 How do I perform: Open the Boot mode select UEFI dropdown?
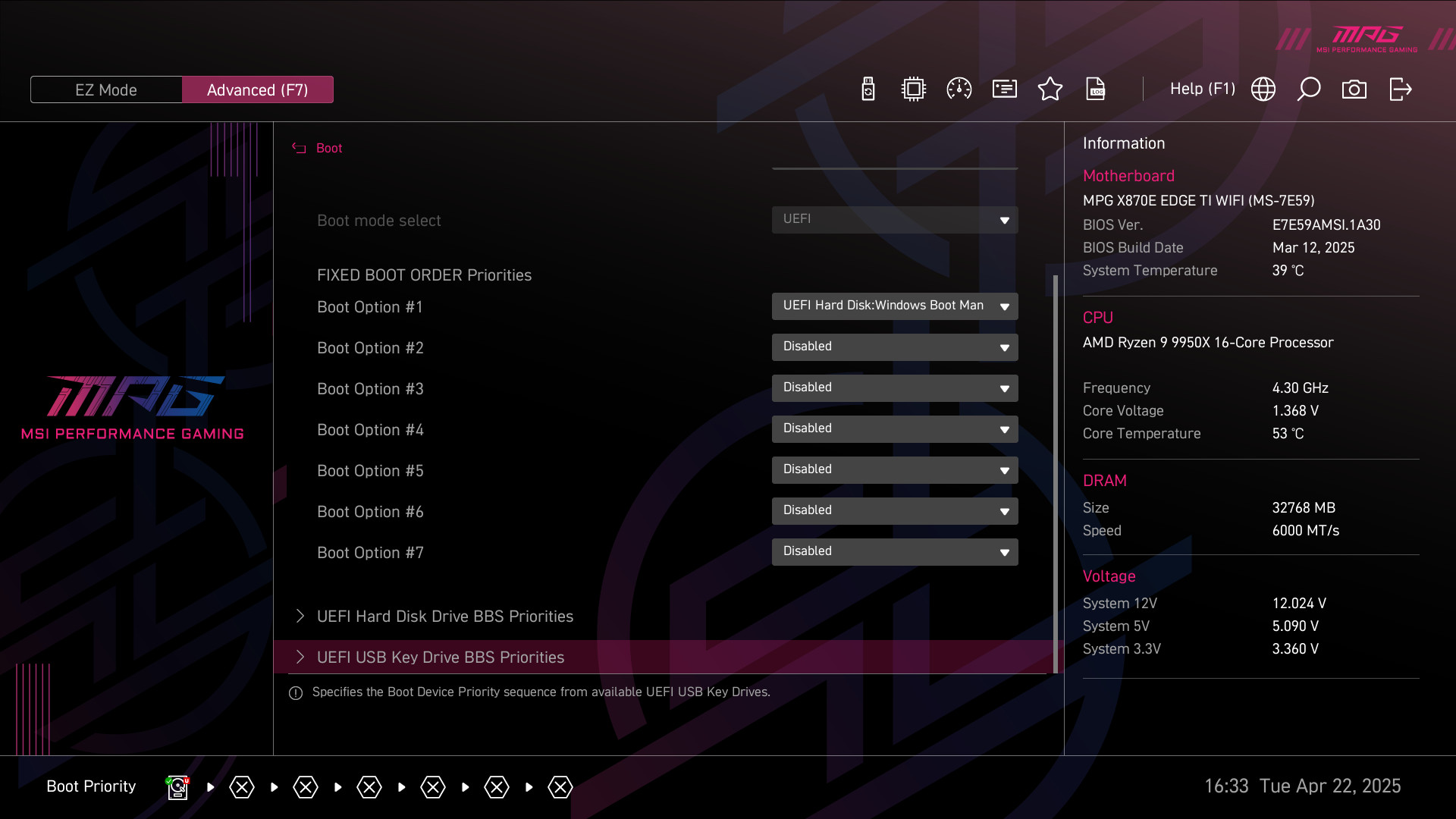click(x=895, y=220)
